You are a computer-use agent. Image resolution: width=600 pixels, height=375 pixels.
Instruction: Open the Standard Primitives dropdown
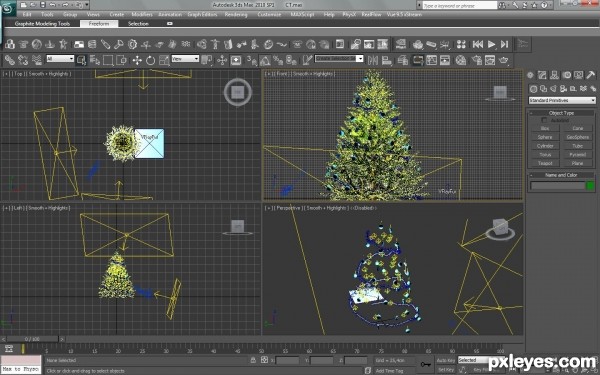pyautogui.click(x=562, y=100)
